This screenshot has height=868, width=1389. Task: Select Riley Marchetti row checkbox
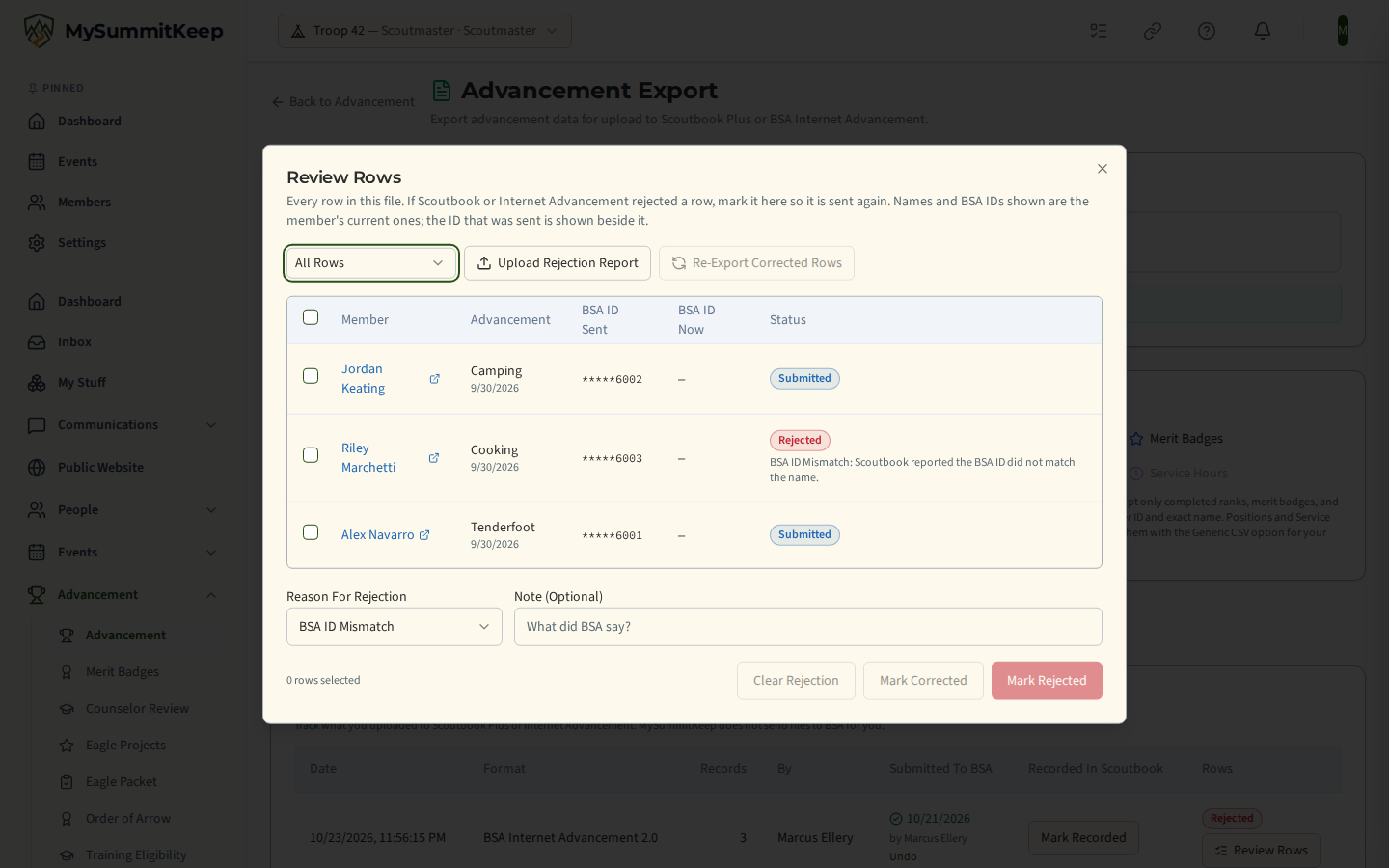(311, 455)
